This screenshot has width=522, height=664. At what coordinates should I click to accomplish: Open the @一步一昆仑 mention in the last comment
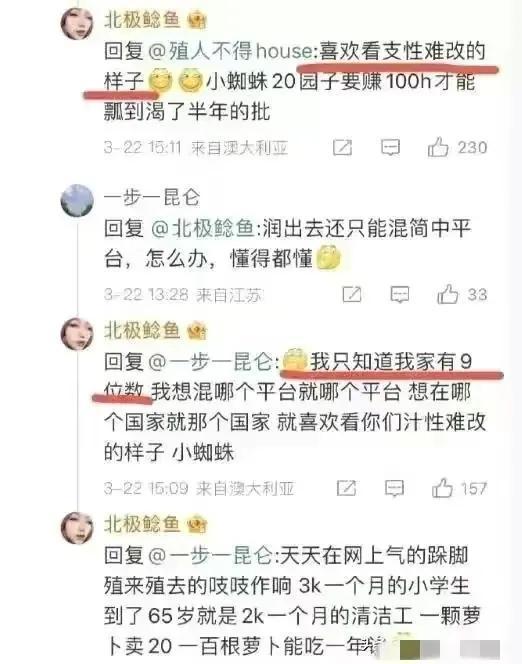click(210, 556)
